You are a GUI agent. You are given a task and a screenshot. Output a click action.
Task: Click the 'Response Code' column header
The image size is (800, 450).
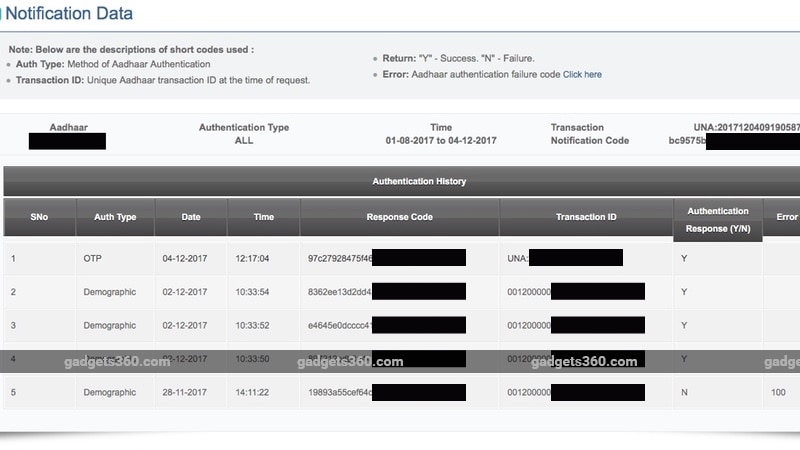[x=399, y=217]
